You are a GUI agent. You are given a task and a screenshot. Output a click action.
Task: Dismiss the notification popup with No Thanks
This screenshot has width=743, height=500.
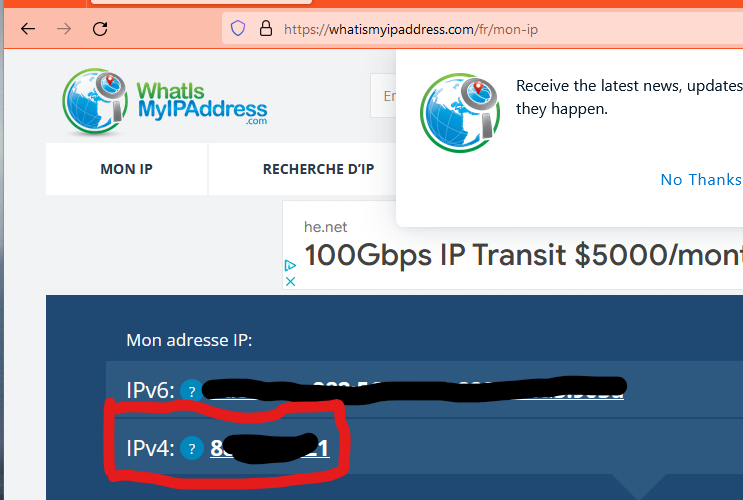701,180
